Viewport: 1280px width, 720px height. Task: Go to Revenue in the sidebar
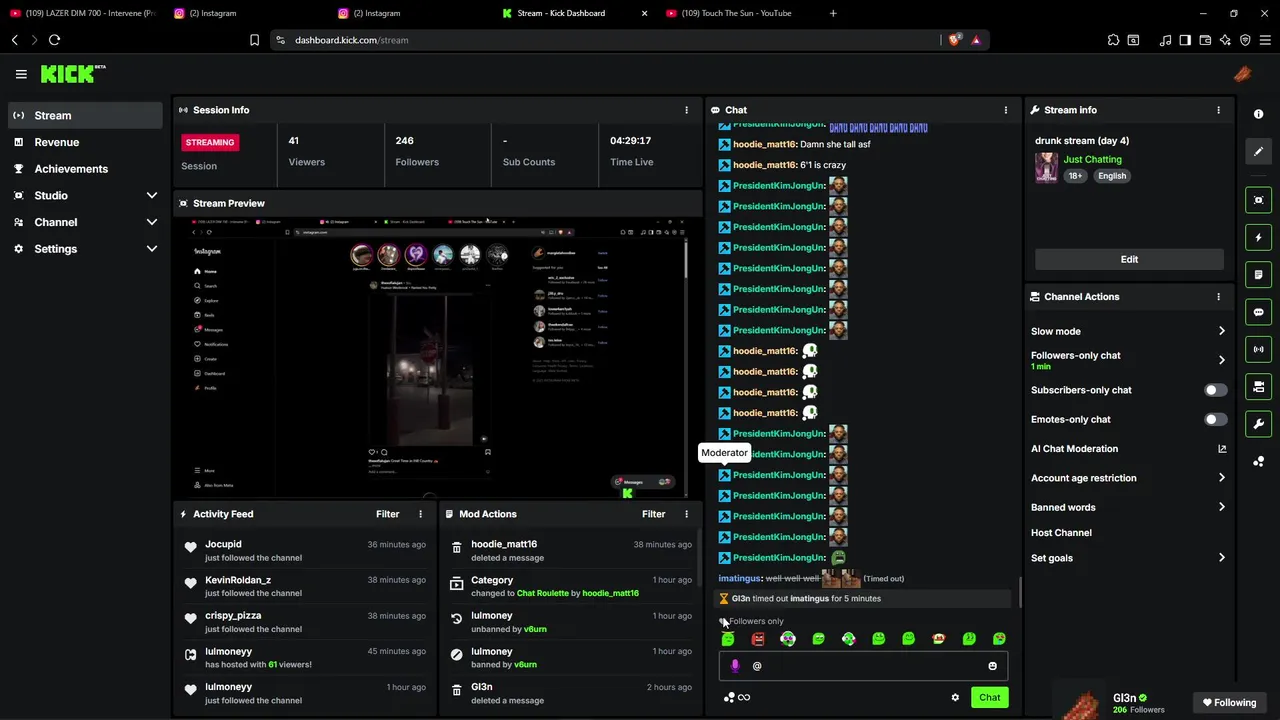(x=84, y=142)
